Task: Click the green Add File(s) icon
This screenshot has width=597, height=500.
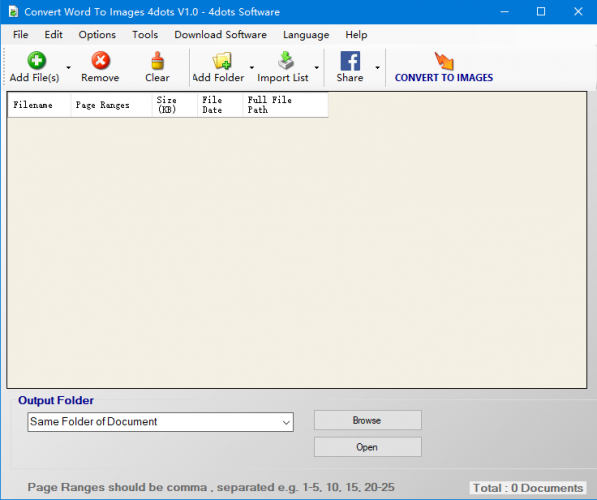Action: (x=37, y=61)
